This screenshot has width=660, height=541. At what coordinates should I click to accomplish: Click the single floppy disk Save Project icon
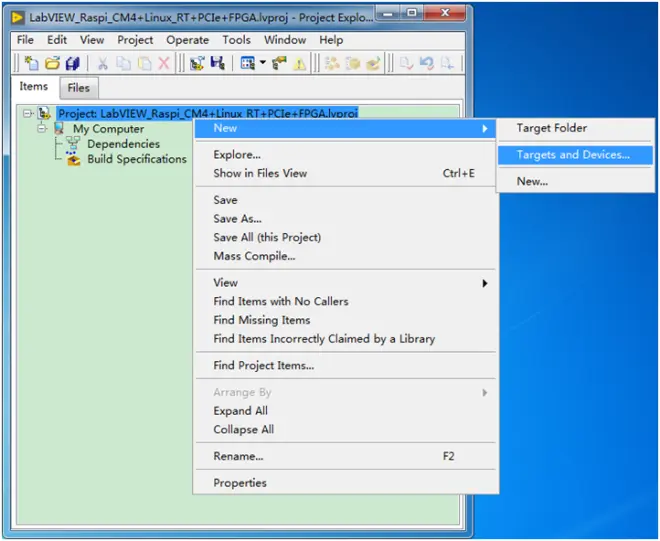click(217, 63)
